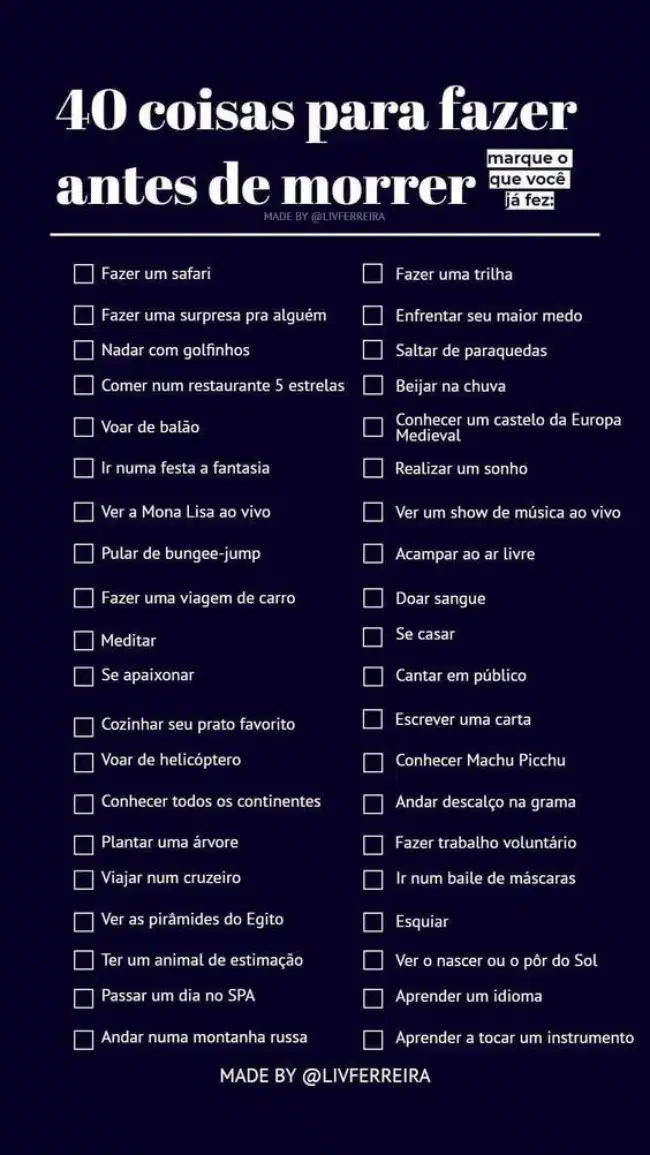Mark 'Voar de balão' as done
Screen dimensions: 650x1155
pos(83,427)
